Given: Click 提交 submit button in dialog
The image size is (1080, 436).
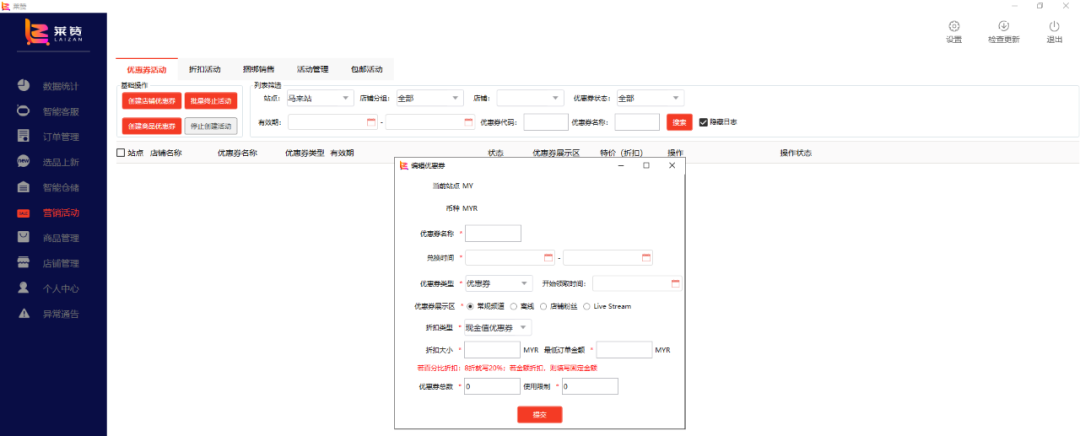Looking at the screenshot, I should [539, 415].
